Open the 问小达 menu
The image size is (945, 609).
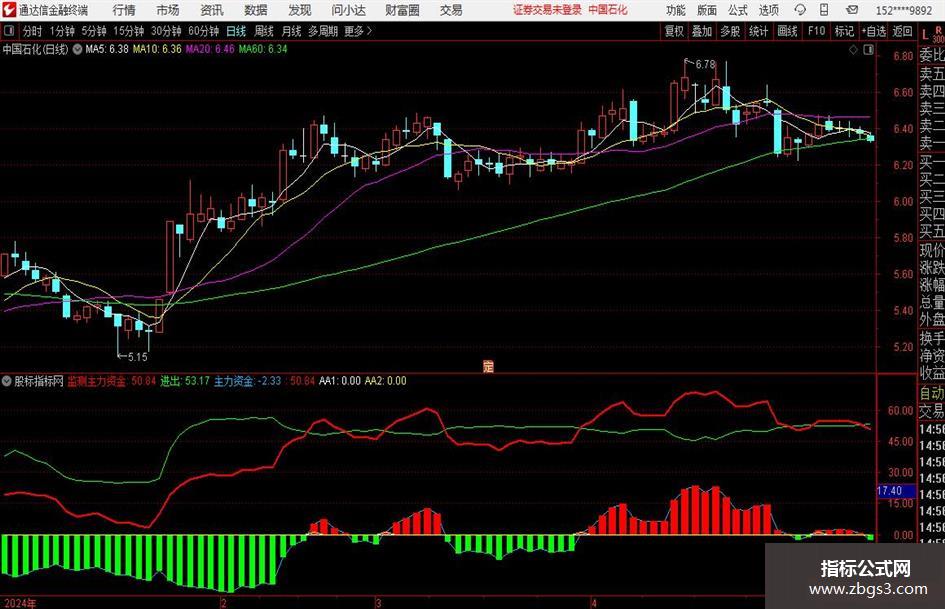(348, 10)
